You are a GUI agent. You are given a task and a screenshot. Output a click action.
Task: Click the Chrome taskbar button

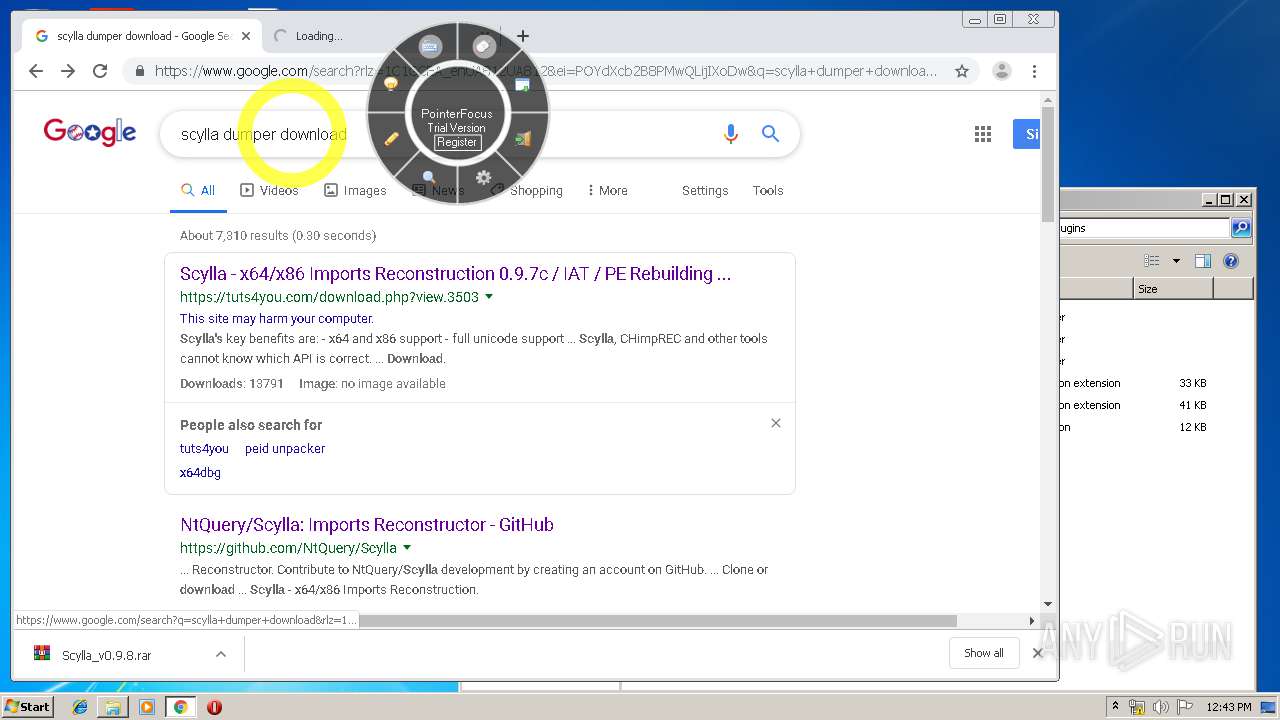click(180, 707)
